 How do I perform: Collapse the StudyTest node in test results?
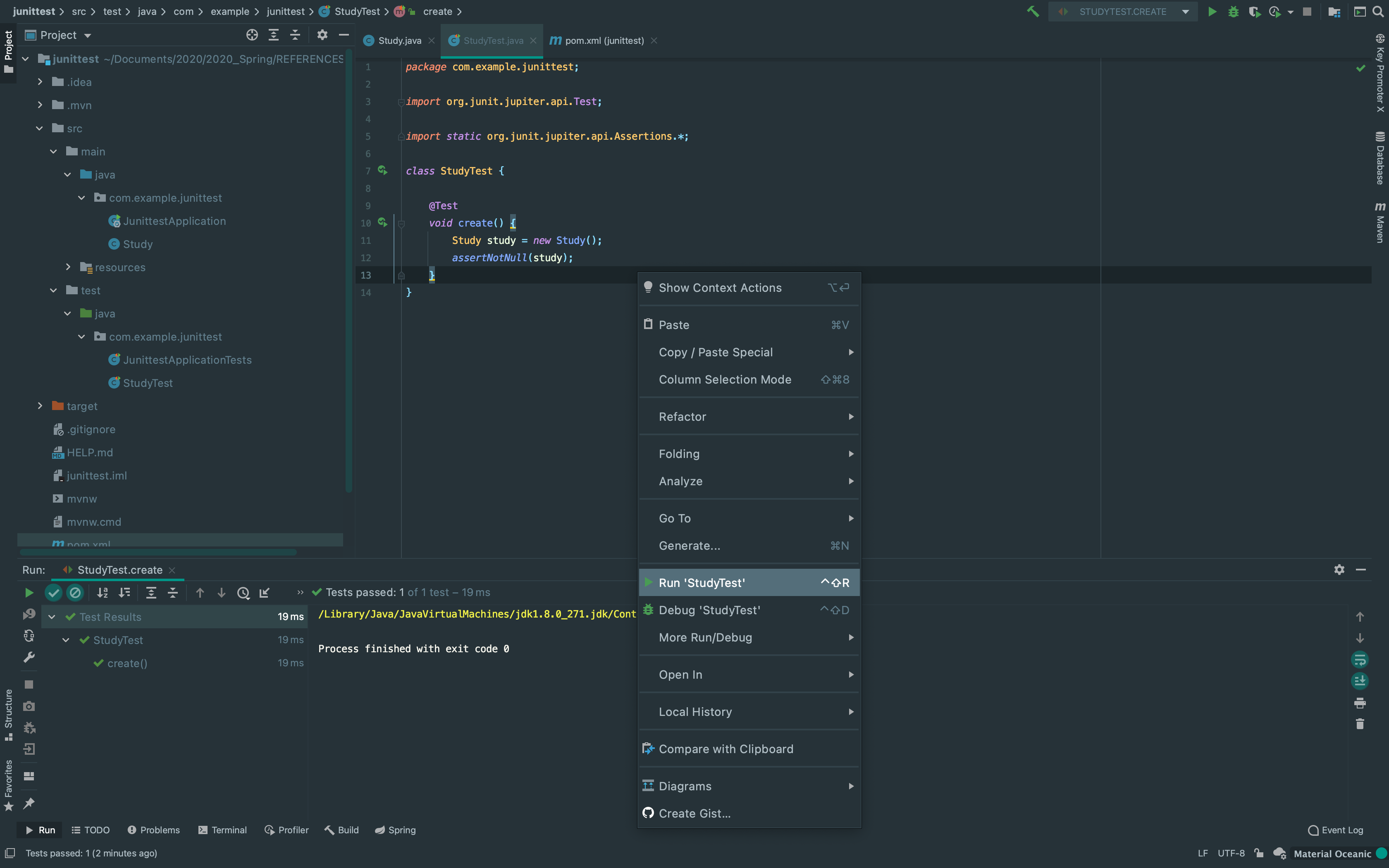66,640
